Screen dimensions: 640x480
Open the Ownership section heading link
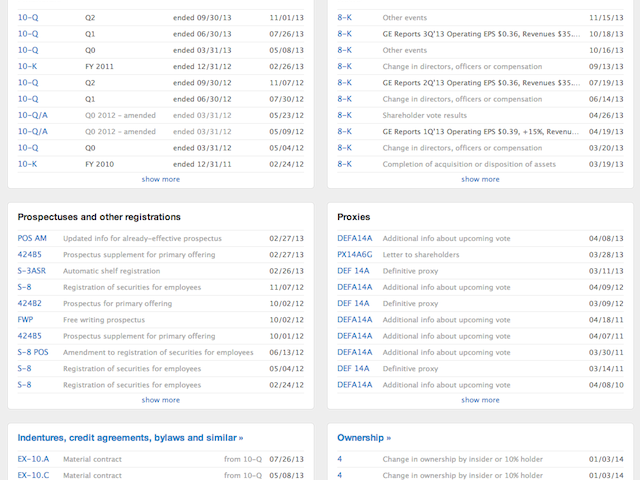(x=364, y=438)
